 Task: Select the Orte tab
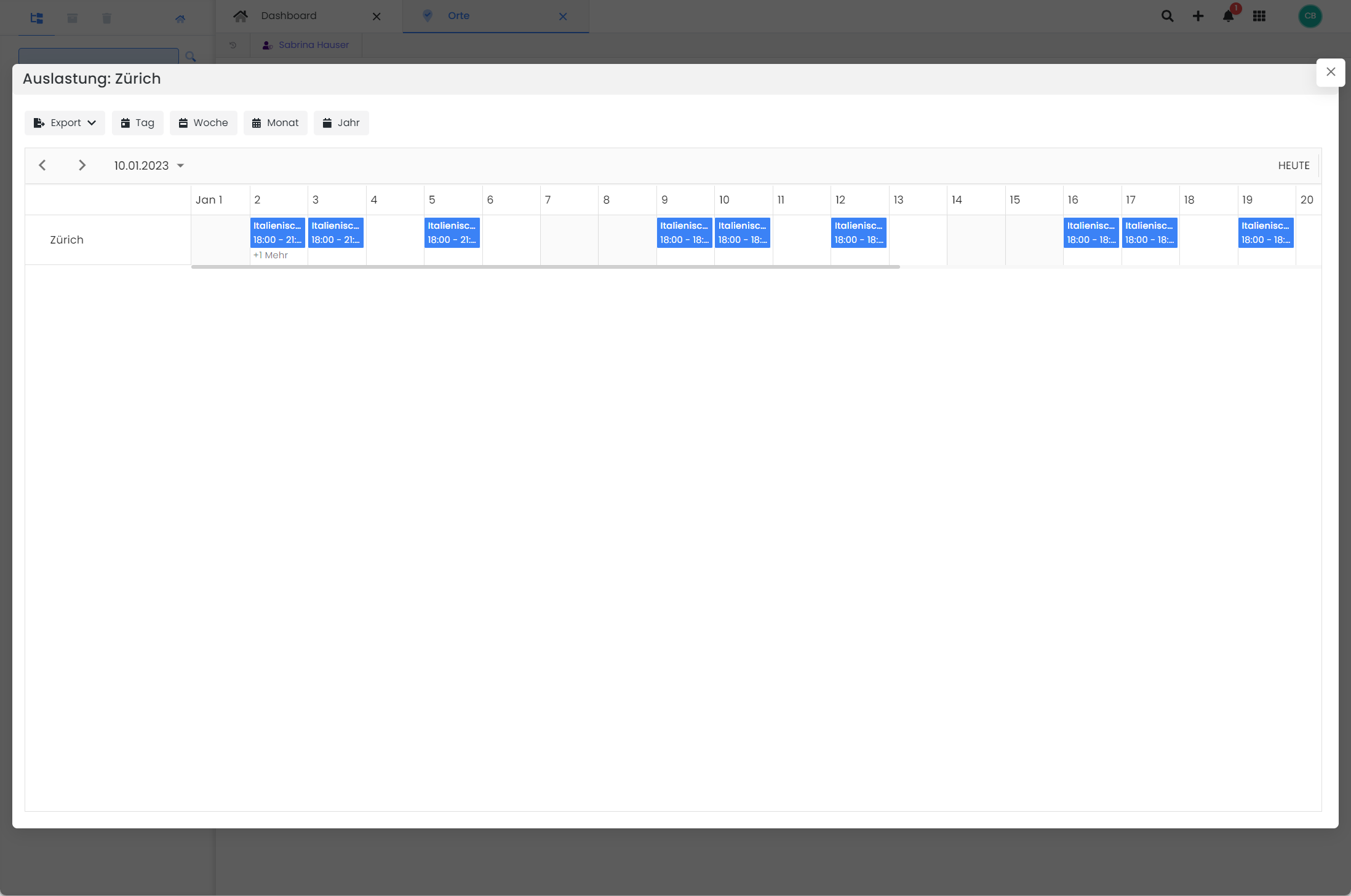click(458, 16)
